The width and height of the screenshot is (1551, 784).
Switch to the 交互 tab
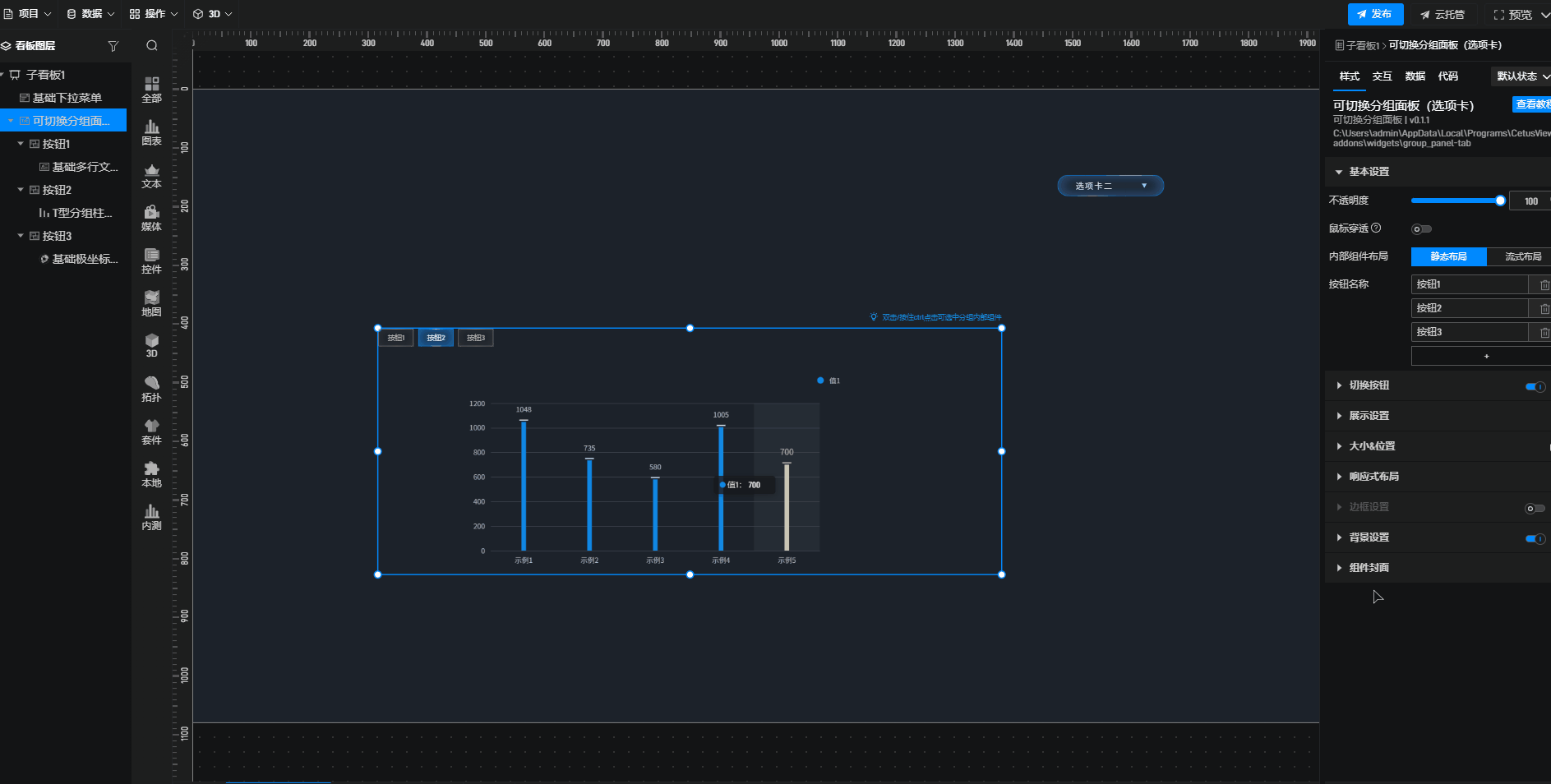pyautogui.click(x=1382, y=76)
